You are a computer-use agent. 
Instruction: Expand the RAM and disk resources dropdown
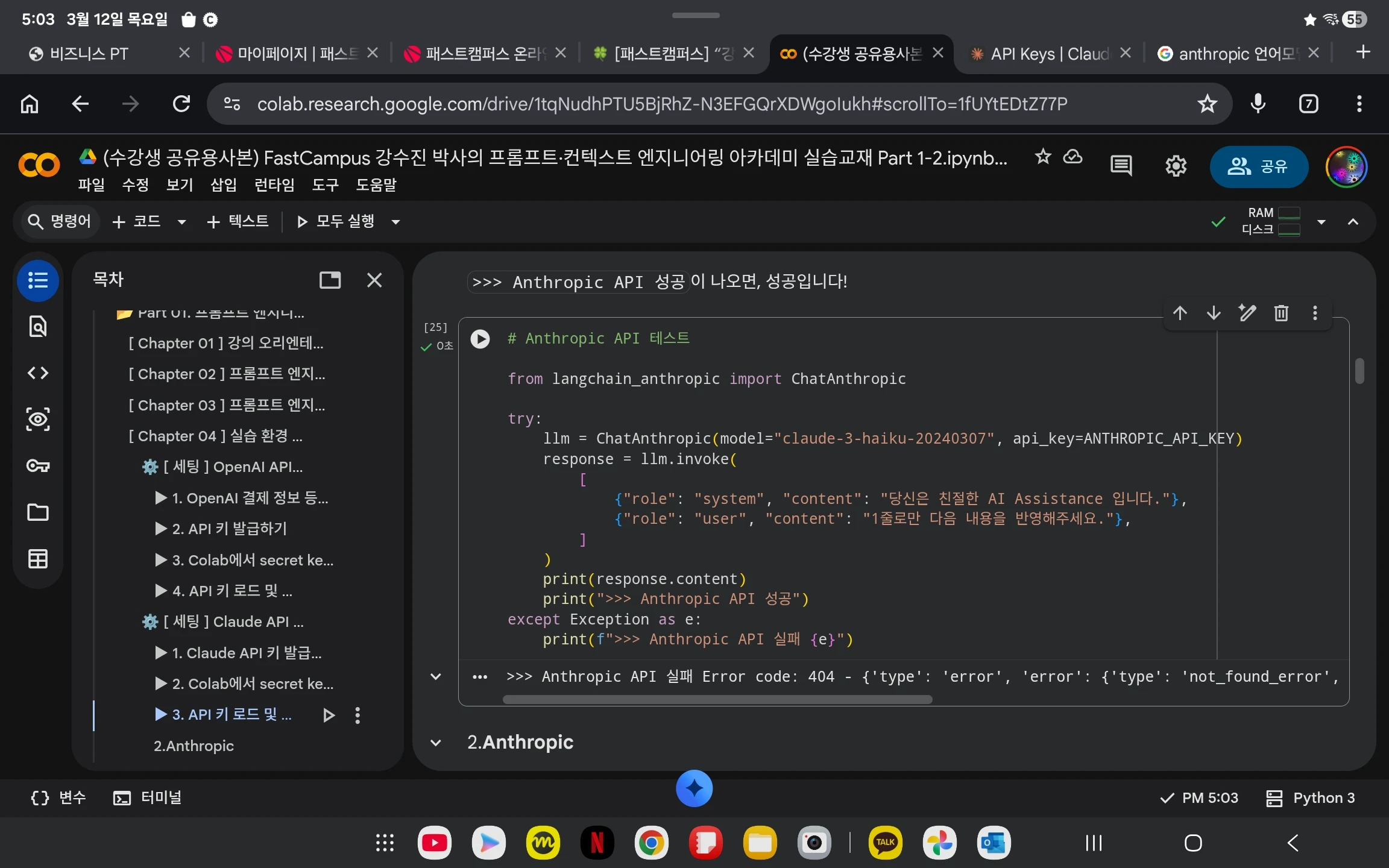pyautogui.click(x=1321, y=222)
